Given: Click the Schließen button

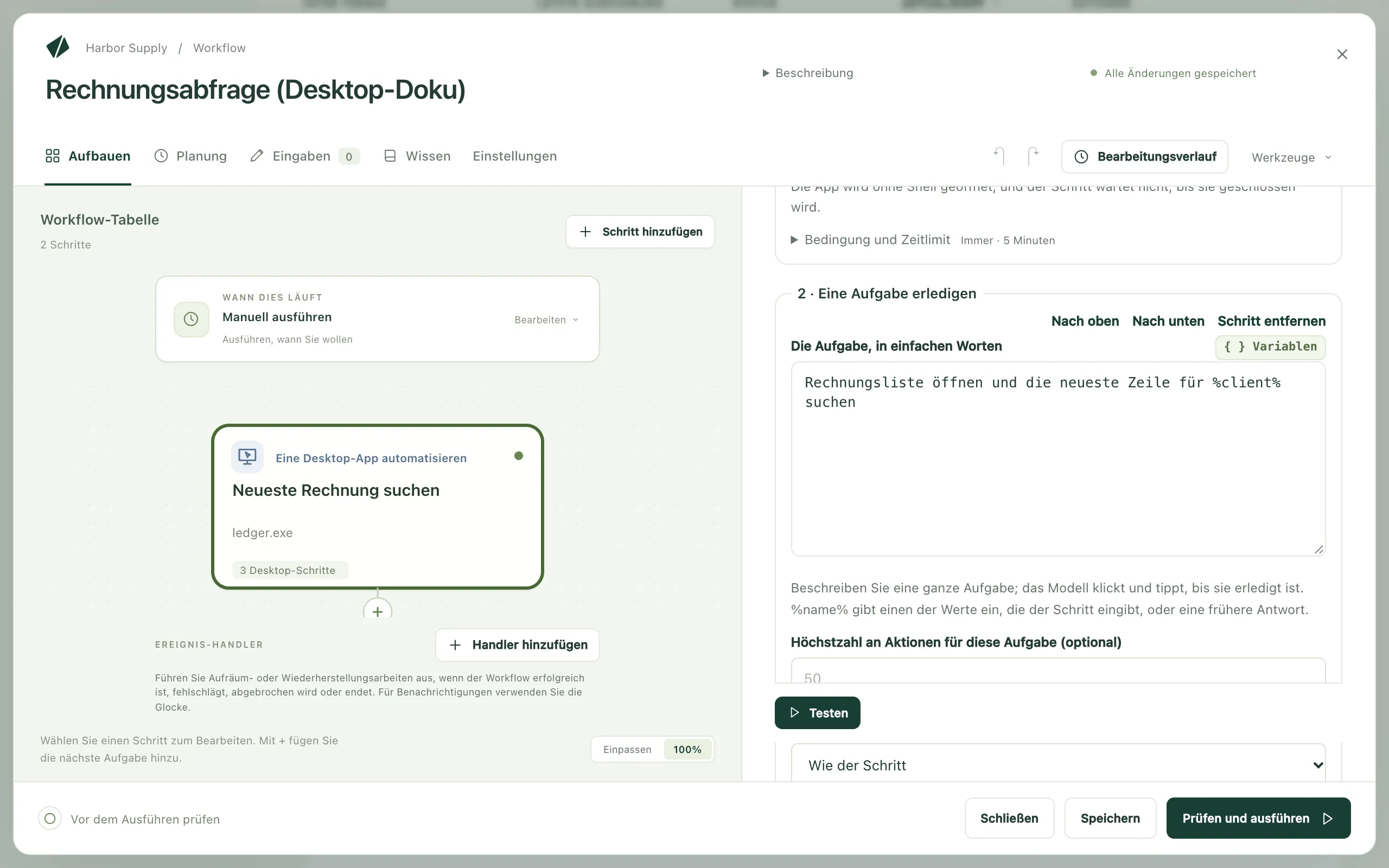Looking at the screenshot, I should (1009, 818).
